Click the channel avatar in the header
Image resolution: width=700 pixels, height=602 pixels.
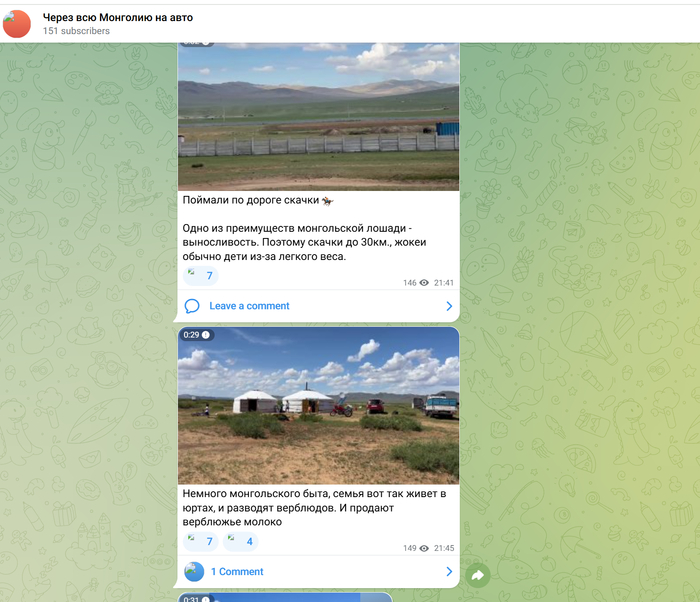(x=17, y=24)
